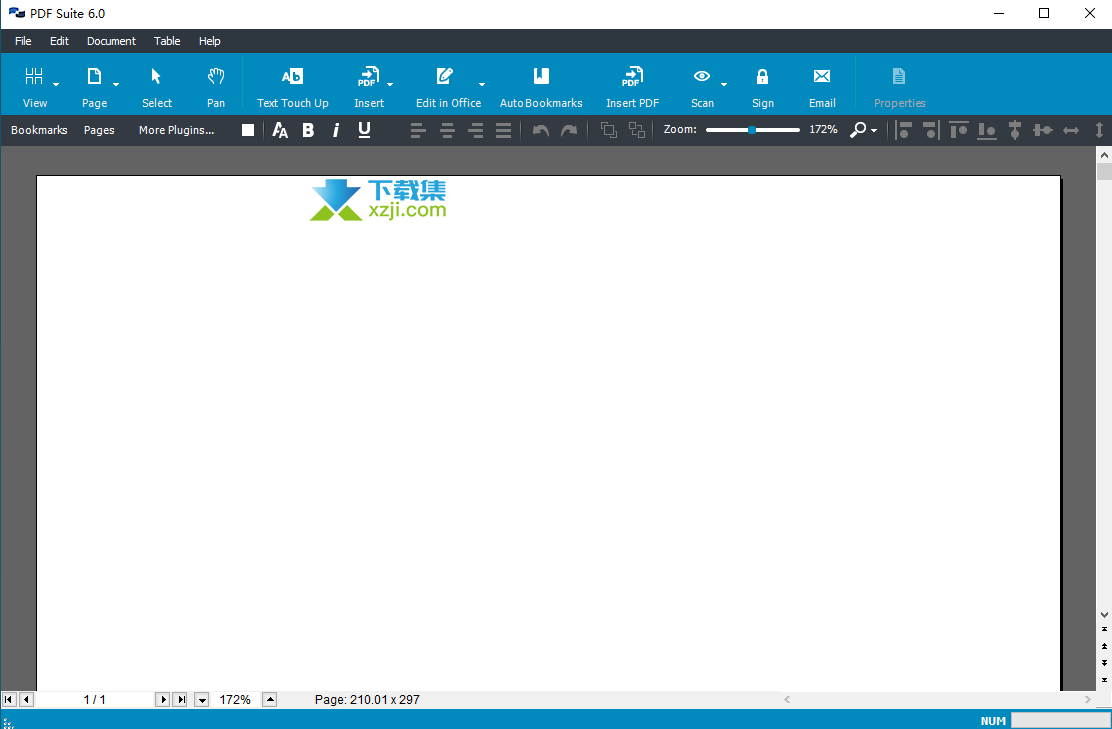This screenshot has width=1112, height=729.
Task: Center objects horizontally icon
Action: pyautogui.click(x=1015, y=130)
